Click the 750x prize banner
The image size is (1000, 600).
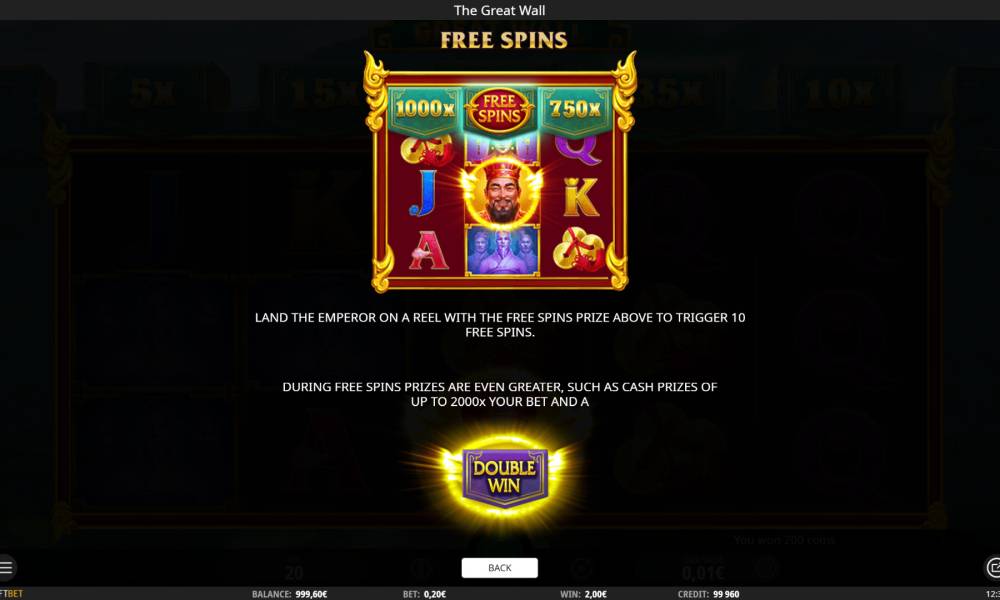point(575,109)
